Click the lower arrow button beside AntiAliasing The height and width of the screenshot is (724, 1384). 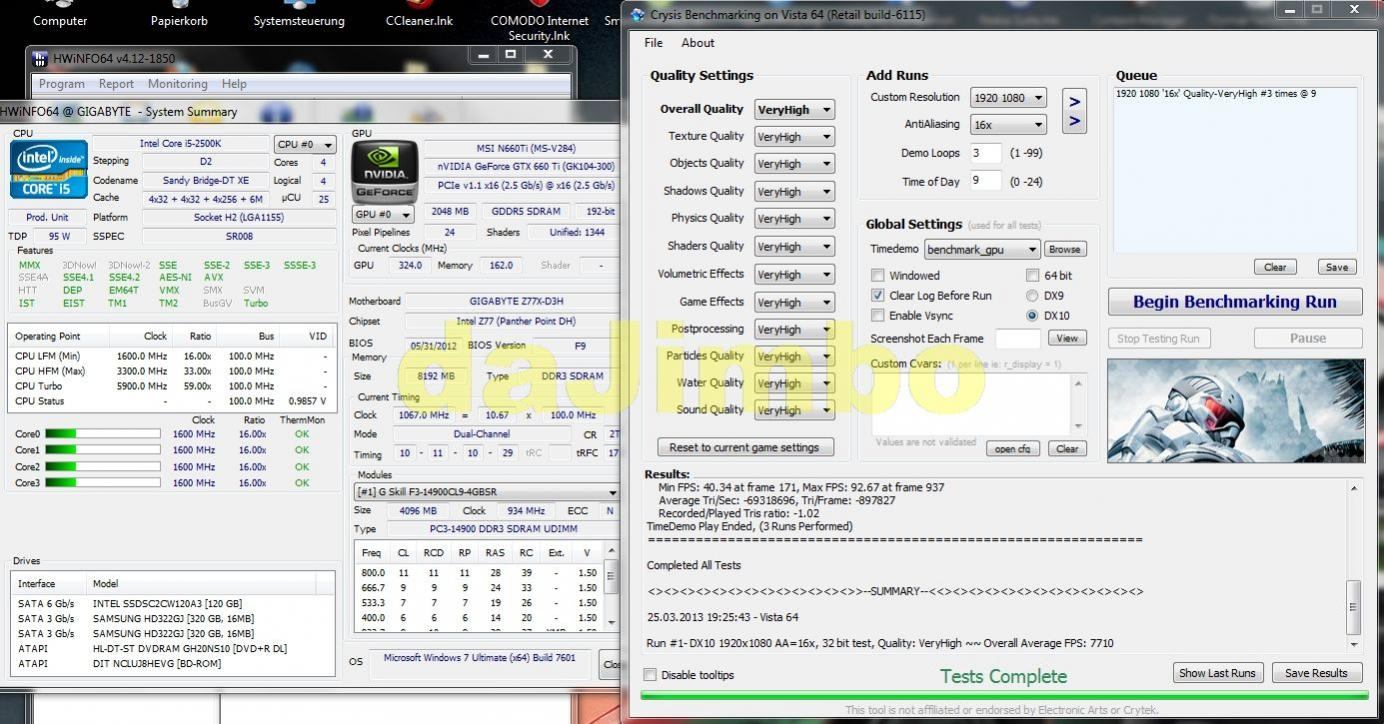click(x=1074, y=122)
